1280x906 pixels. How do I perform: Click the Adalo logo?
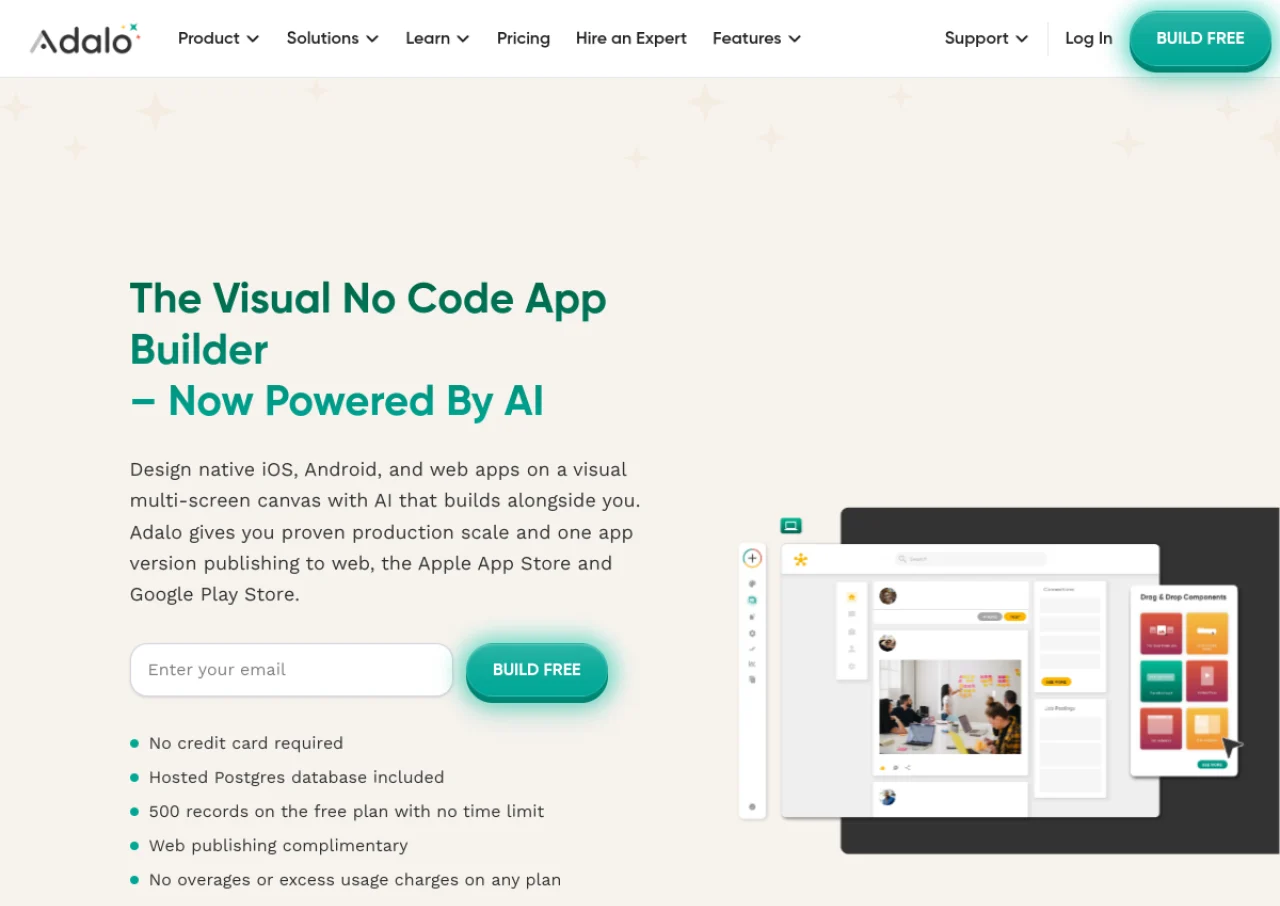tap(85, 39)
